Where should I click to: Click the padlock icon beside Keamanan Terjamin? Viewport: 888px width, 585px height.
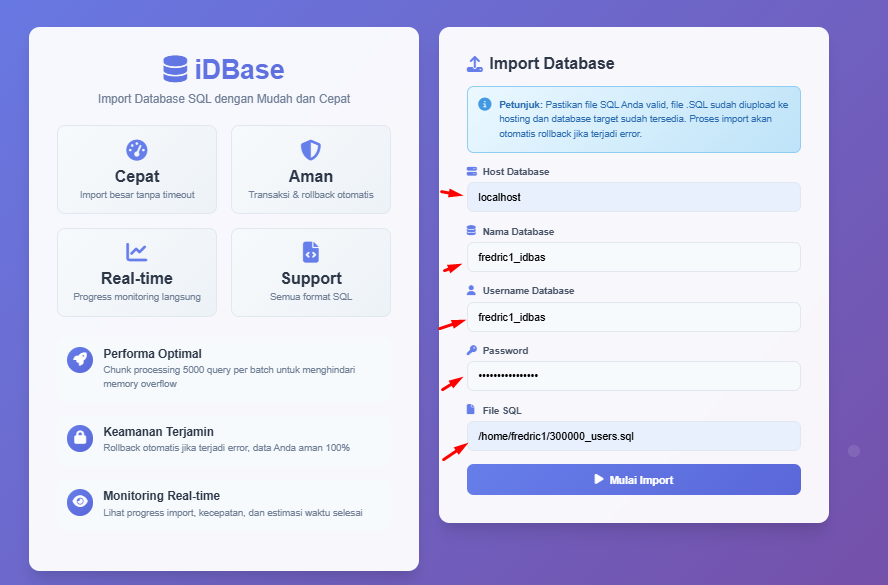[x=80, y=438]
